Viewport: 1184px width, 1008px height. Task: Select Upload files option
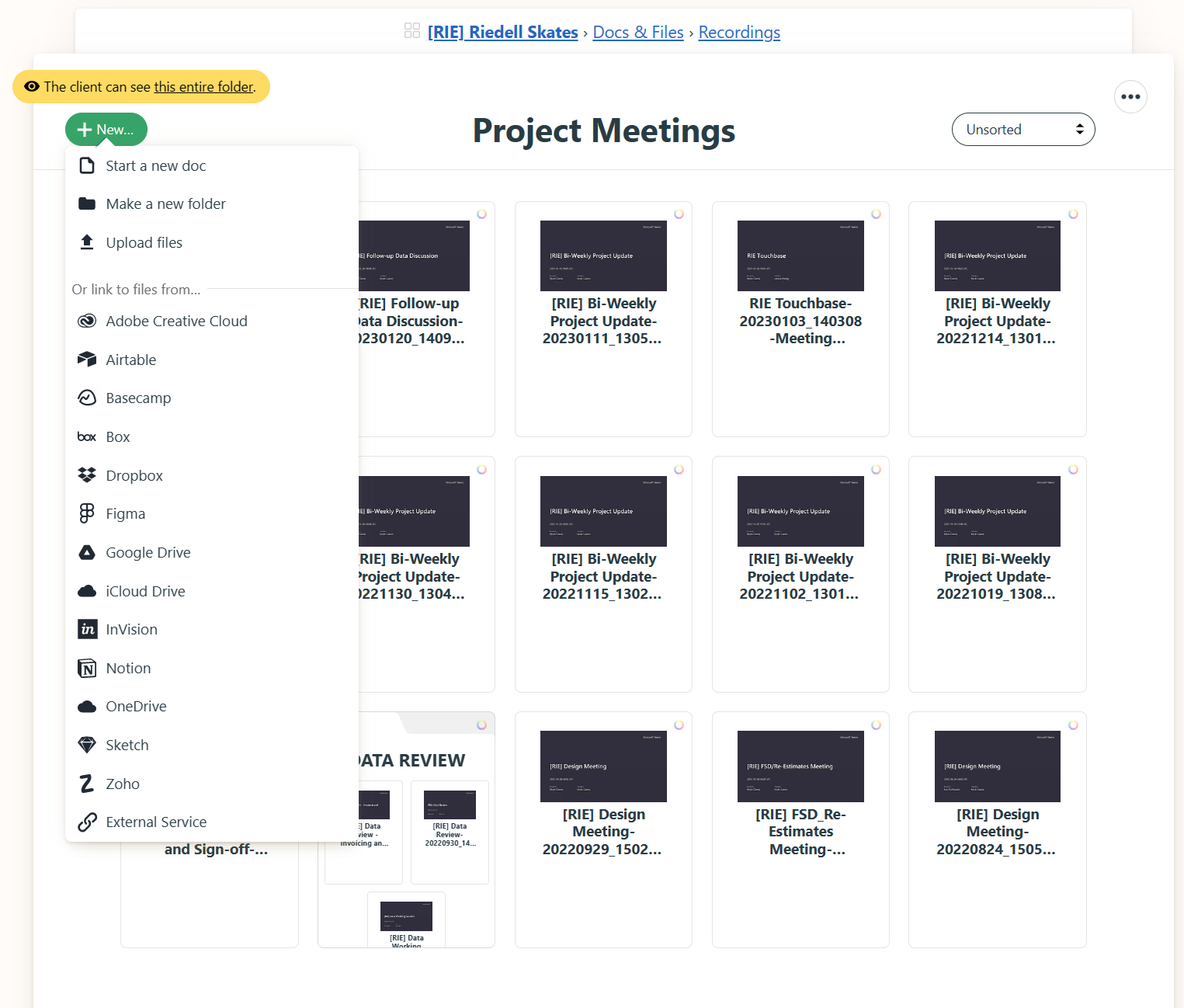tap(211, 242)
